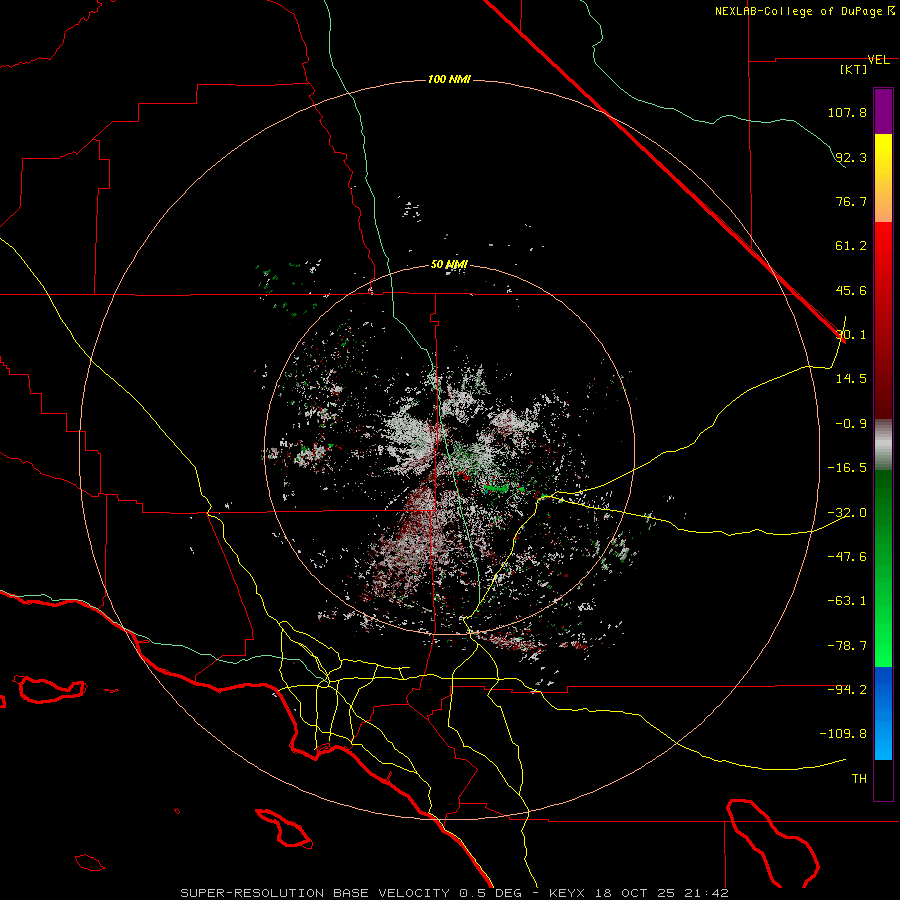Click the -47.6 velocity scale value
Image resolution: width=900 pixels, height=900 pixels.
click(847, 557)
